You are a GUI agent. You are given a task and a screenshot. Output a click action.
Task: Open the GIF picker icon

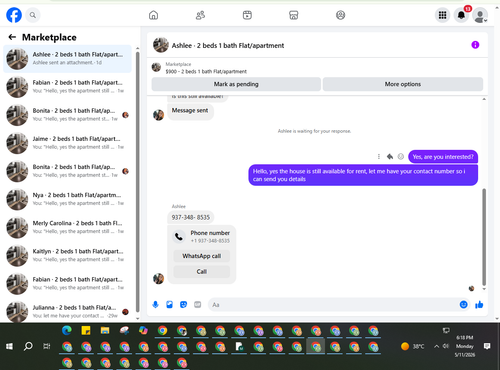198,304
